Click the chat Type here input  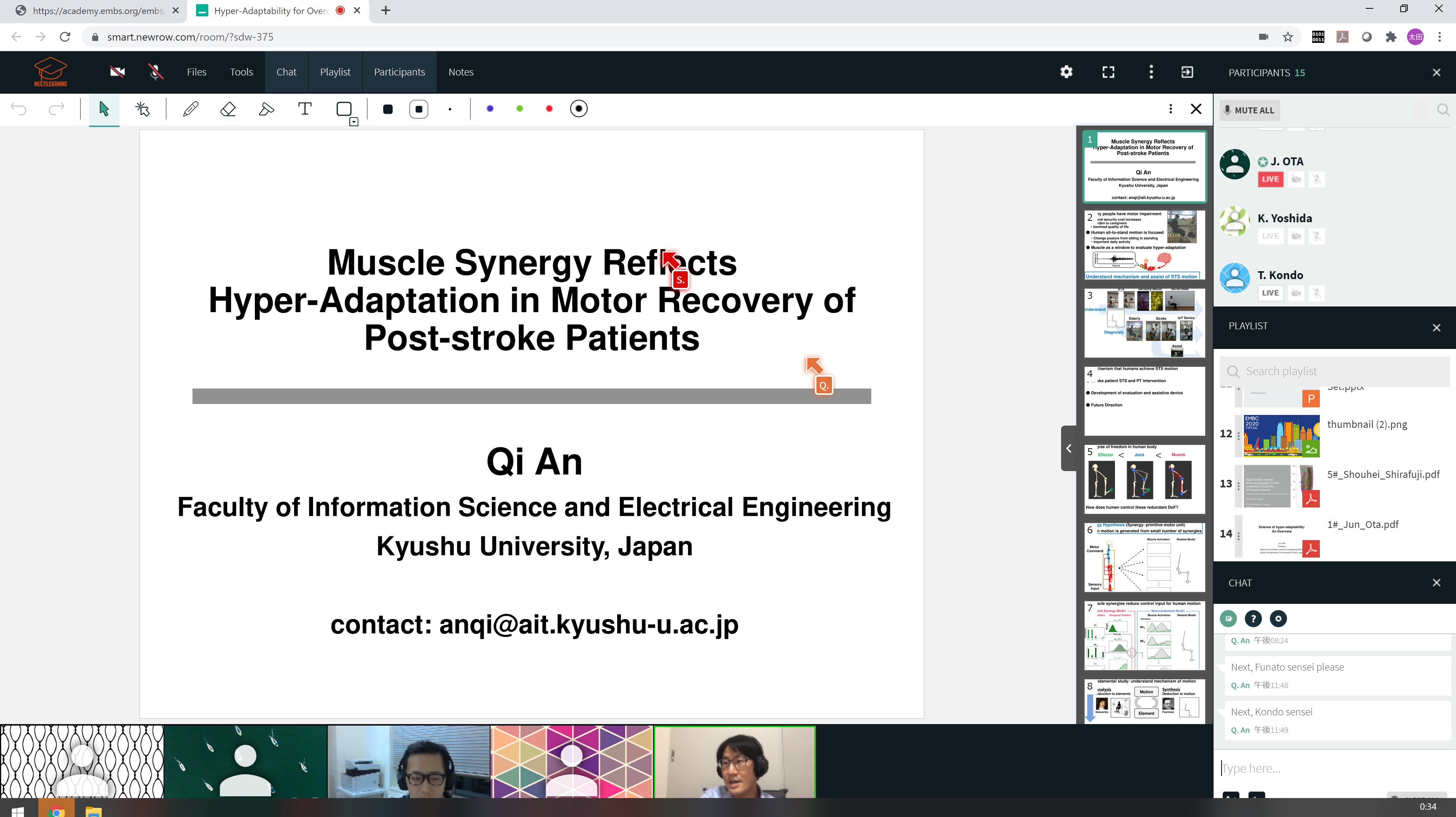[1334, 768]
